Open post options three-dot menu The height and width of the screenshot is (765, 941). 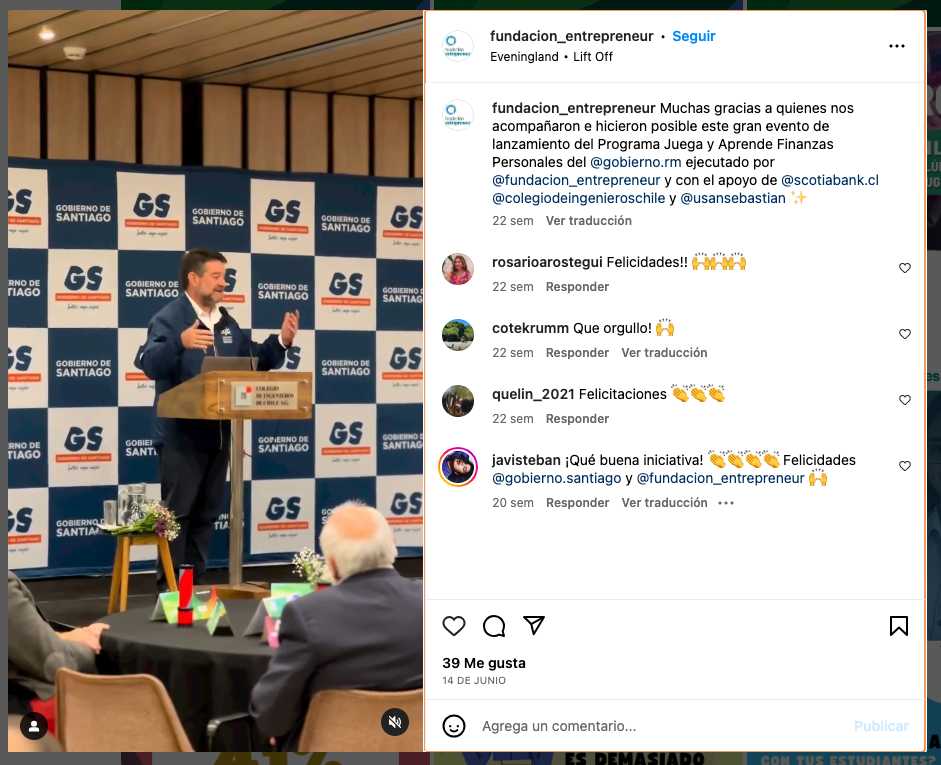pos(897,46)
